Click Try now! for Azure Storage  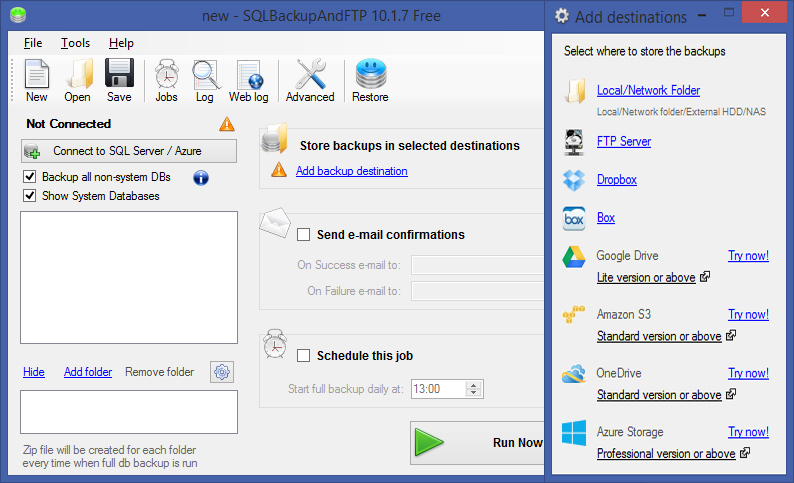(x=748, y=432)
